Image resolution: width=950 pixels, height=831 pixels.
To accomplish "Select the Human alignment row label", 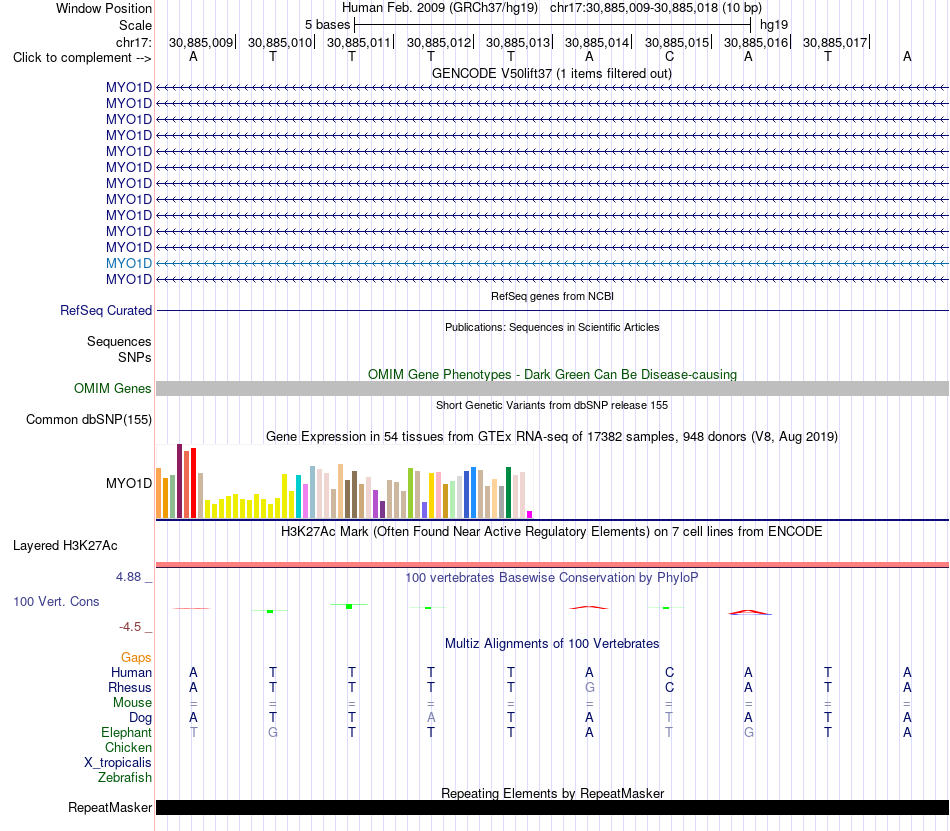I will (131, 672).
